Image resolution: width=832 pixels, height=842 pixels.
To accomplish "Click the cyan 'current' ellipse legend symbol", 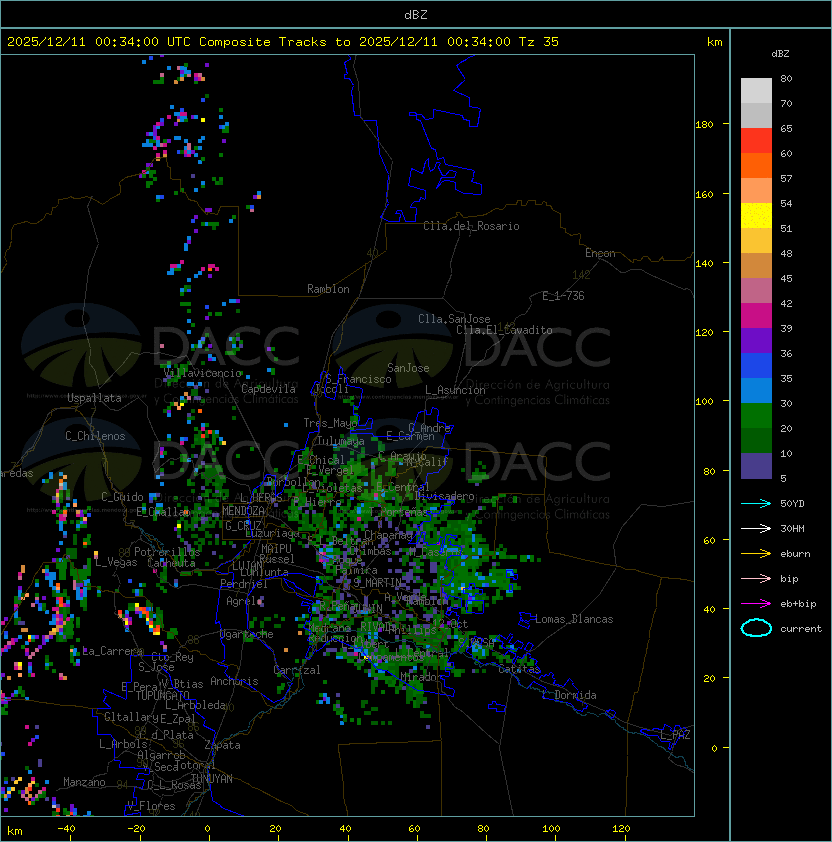I will [756, 628].
